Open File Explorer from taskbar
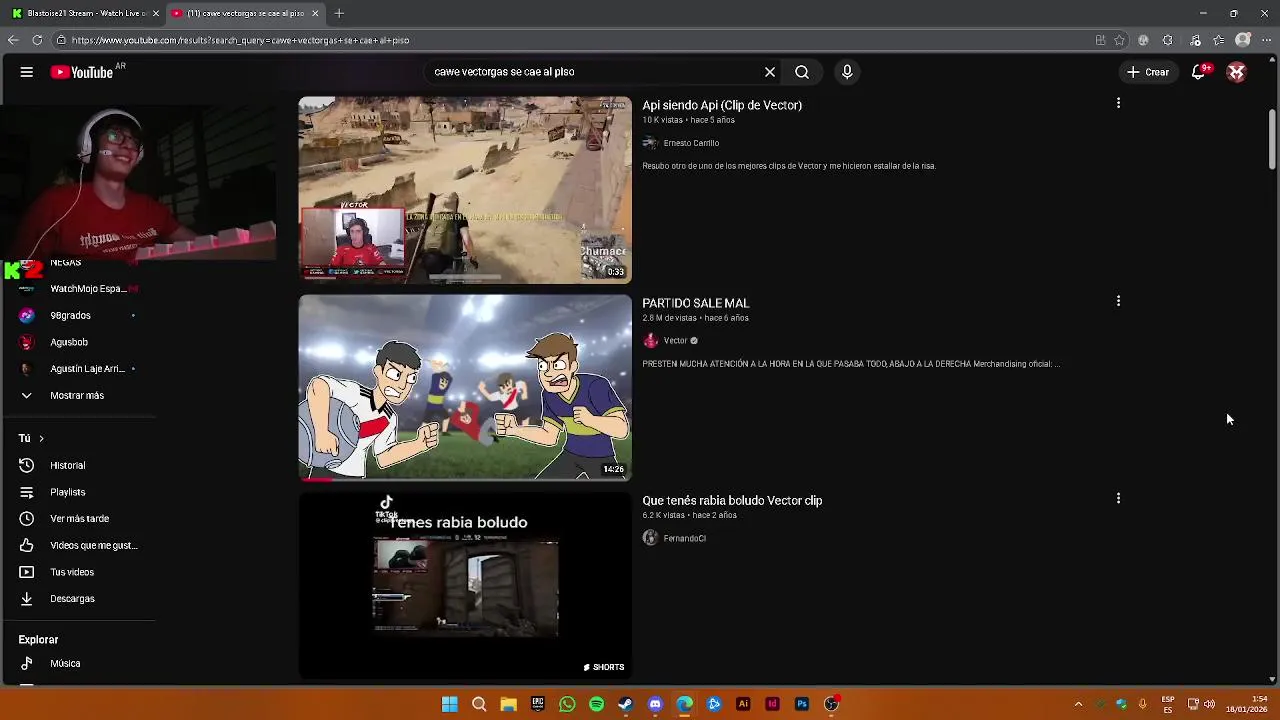Screen dimensions: 1280x720 pyautogui.click(x=508, y=704)
